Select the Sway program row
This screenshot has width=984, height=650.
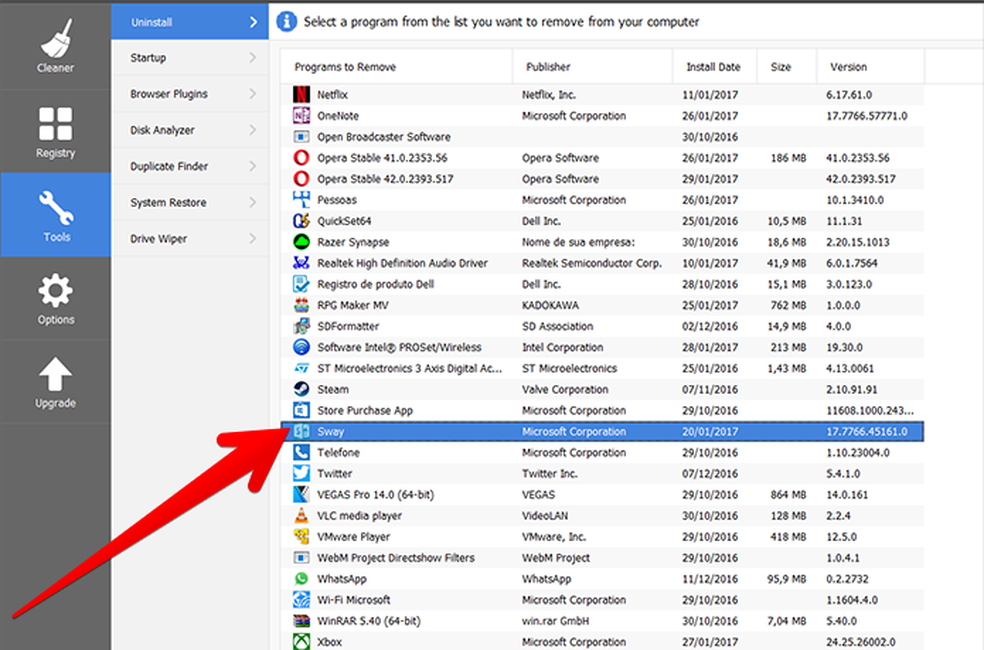(x=600, y=432)
